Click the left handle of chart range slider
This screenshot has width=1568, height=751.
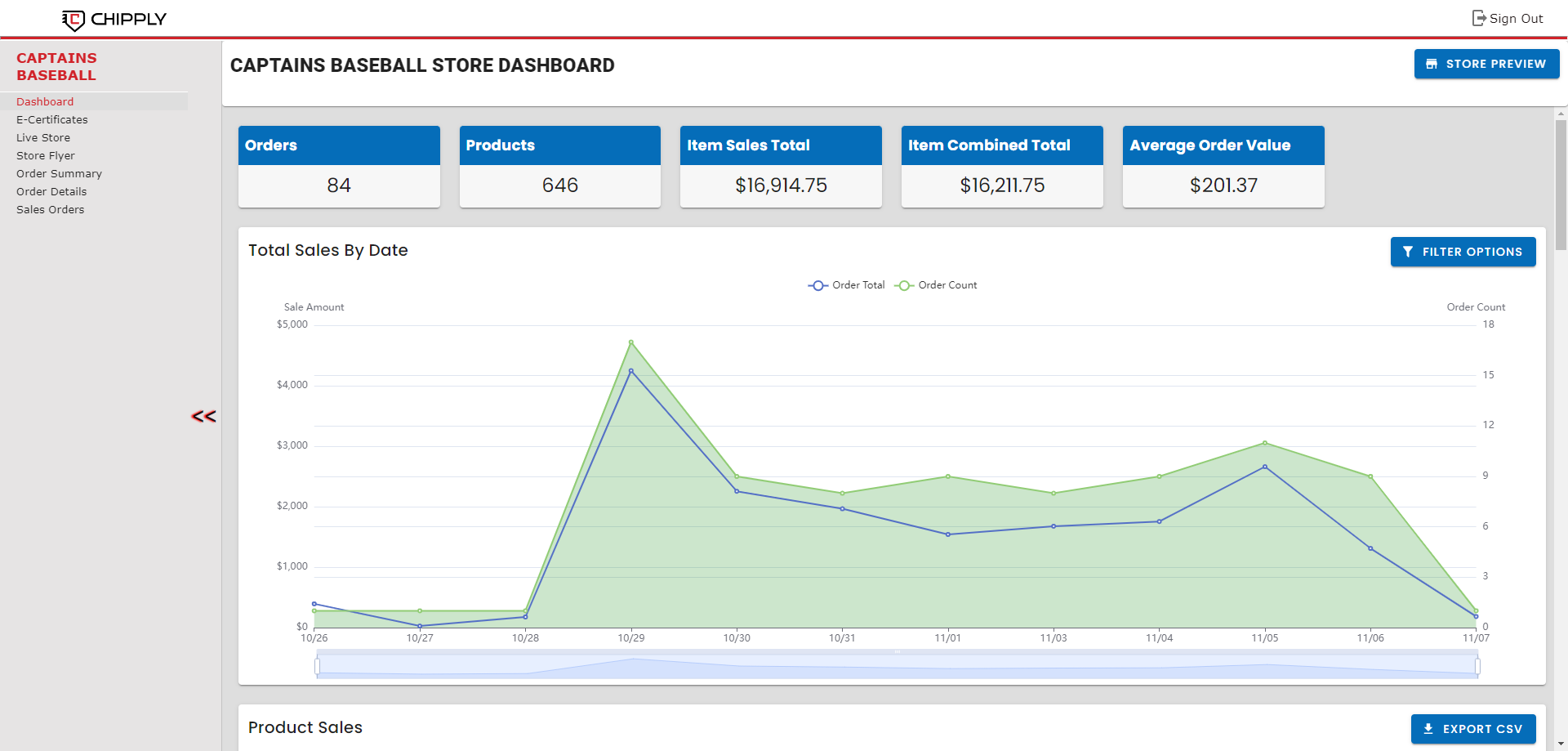coord(318,666)
